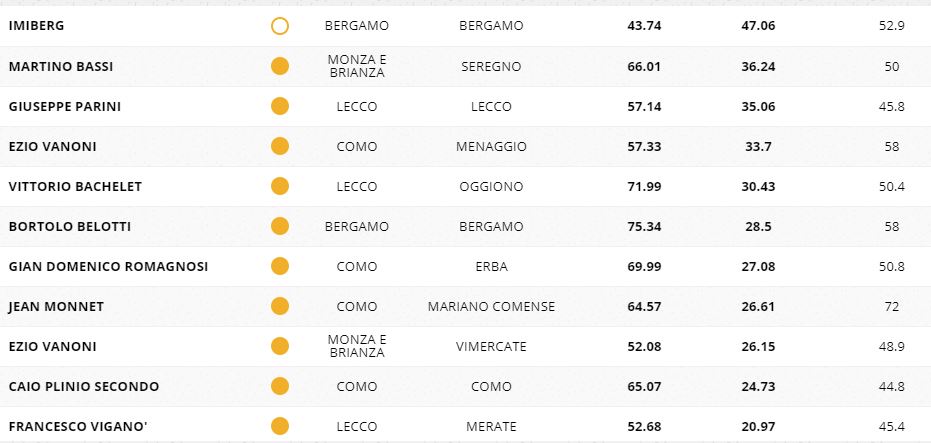The image size is (931, 443).
Task: Click the Vimercate city cell
Action: 491,346
